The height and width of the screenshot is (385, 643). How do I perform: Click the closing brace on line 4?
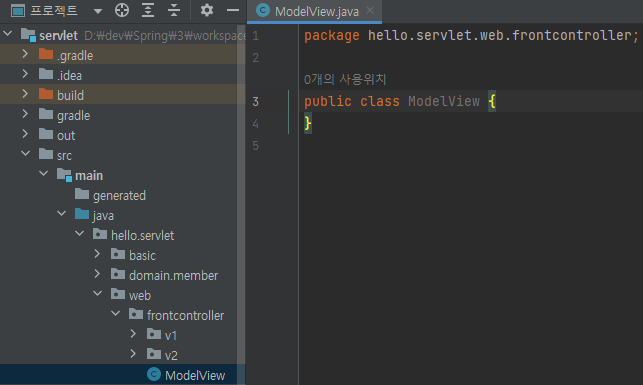click(x=308, y=123)
